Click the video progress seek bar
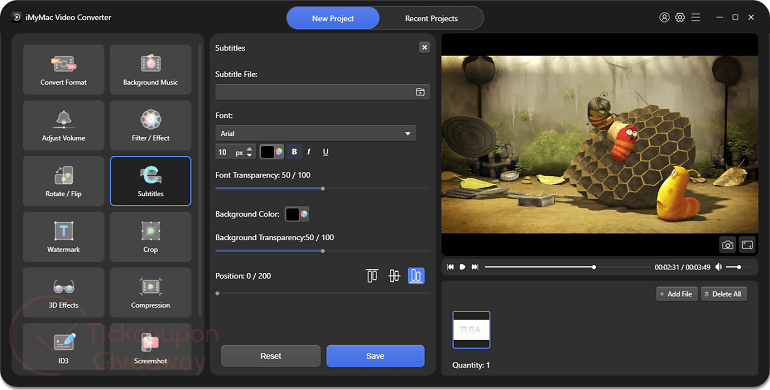The image size is (770, 390). (567, 267)
